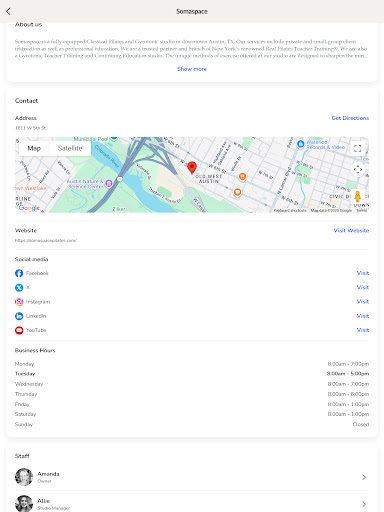Click the Old West Austin map label
The height and width of the screenshot is (512, 384).
coord(209,179)
